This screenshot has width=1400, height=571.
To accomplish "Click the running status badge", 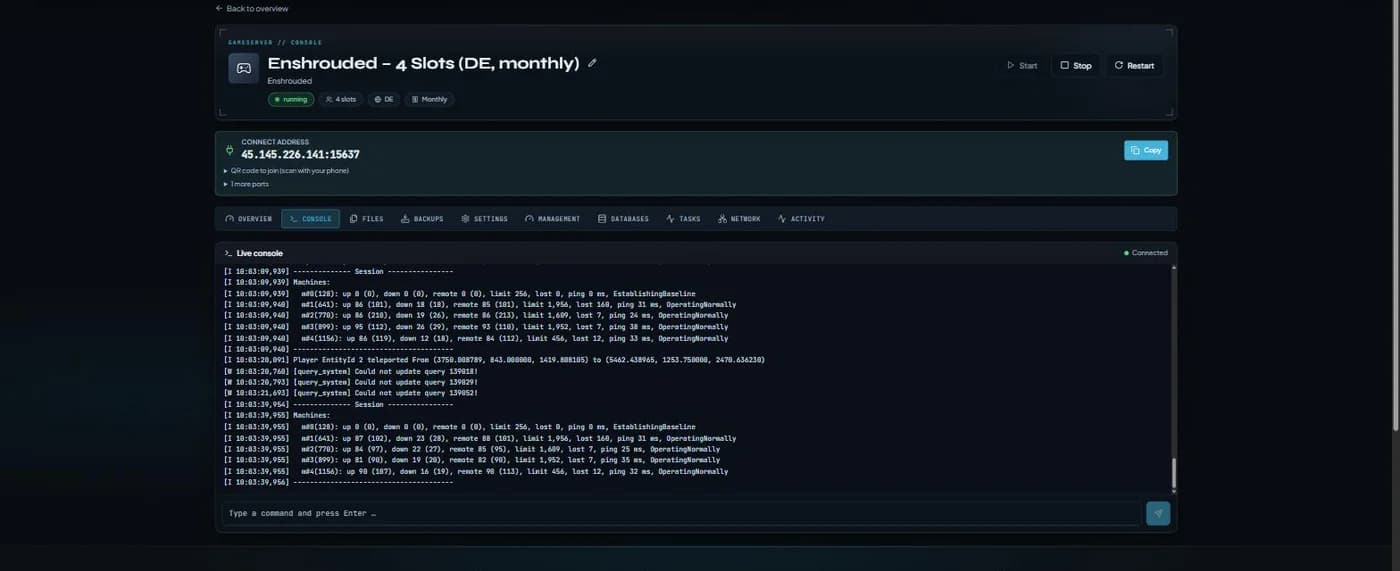I will [x=291, y=99].
